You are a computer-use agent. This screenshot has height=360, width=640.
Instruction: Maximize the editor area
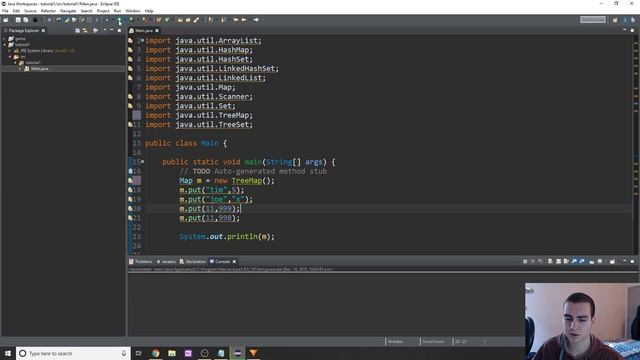632,30
